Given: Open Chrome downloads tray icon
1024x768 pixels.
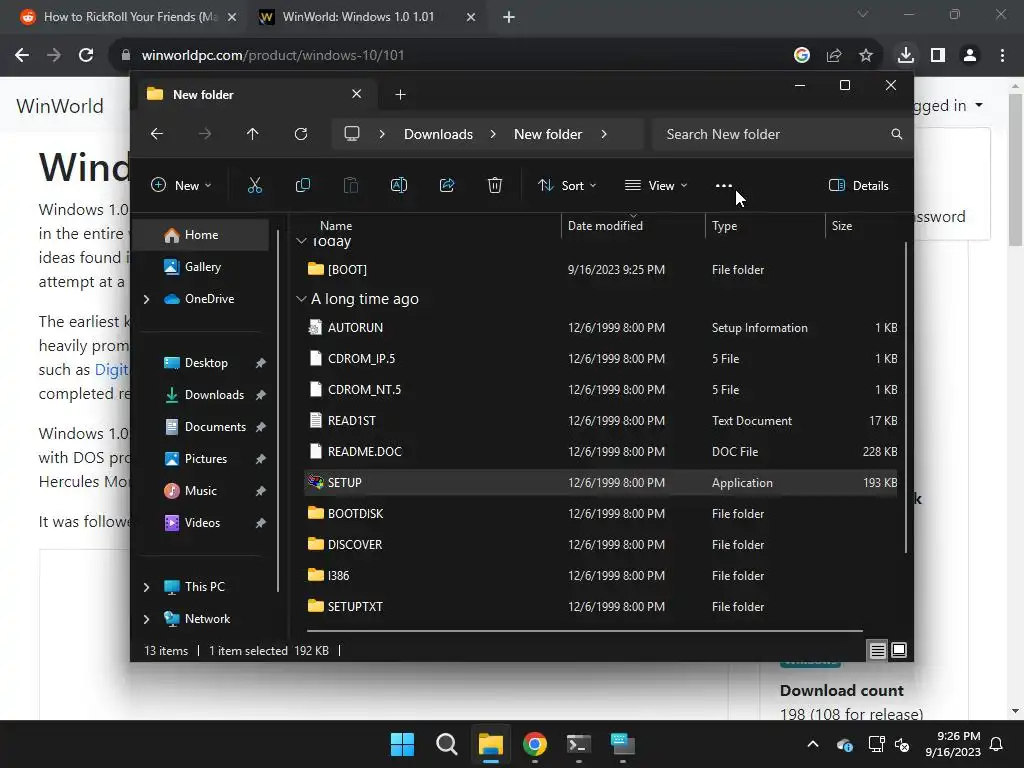Looking at the screenshot, I should coord(906,56).
